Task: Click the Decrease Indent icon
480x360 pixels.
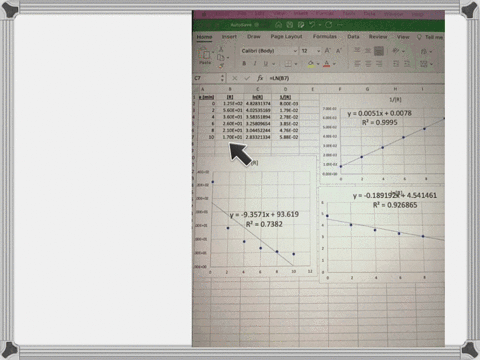Action: point(396,64)
